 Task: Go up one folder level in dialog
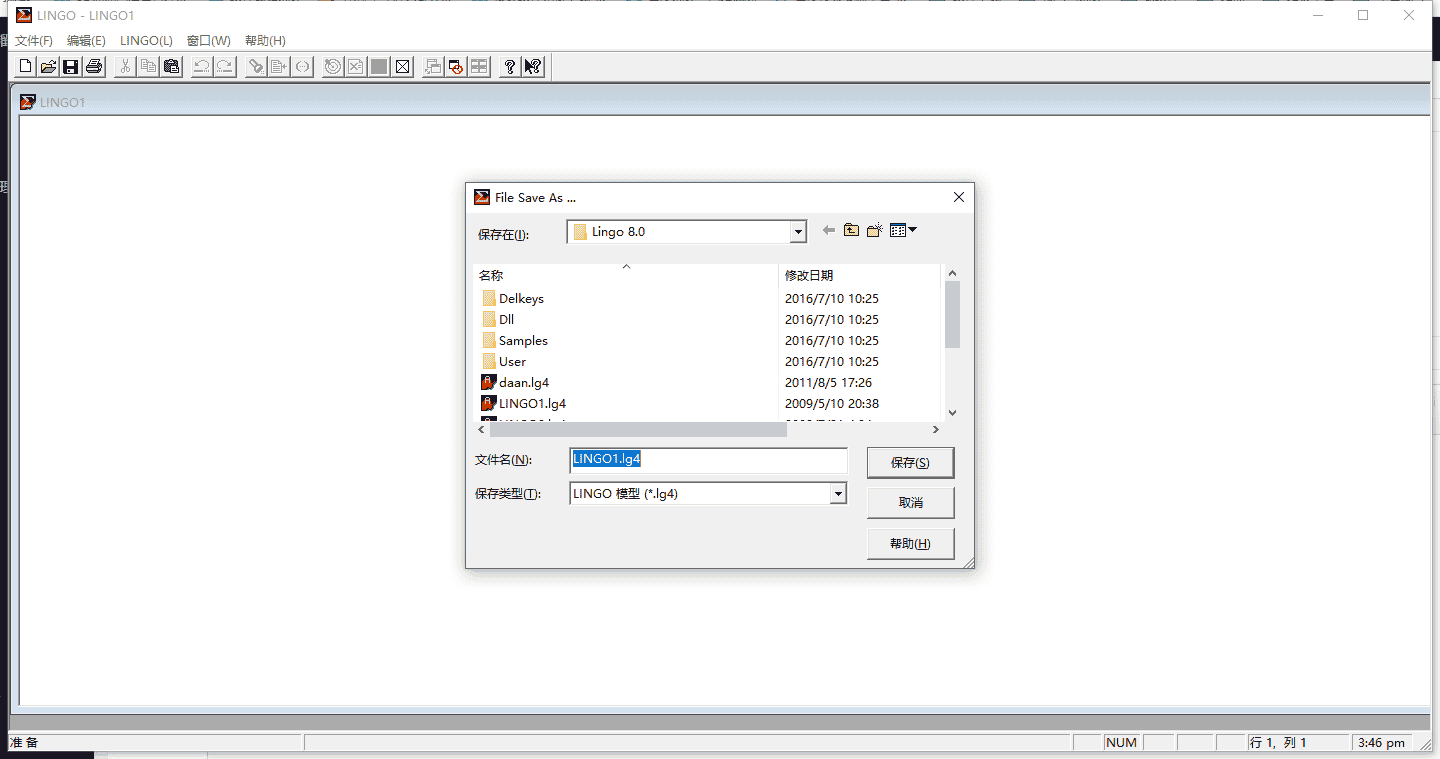point(851,231)
